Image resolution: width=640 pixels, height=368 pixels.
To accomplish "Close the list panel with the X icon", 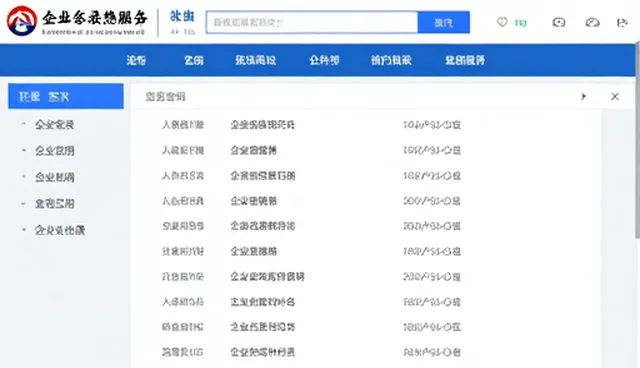I will click(615, 97).
